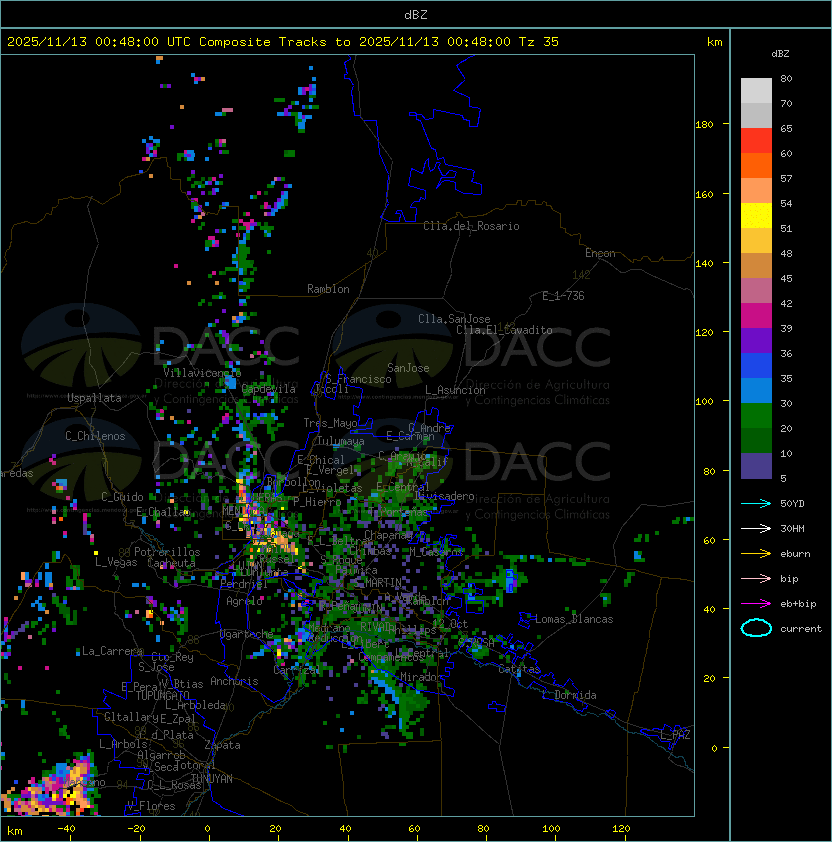Click the cyan ellipse 'current' symbol
The image size is (832, 842).
(x=756, y=628)
